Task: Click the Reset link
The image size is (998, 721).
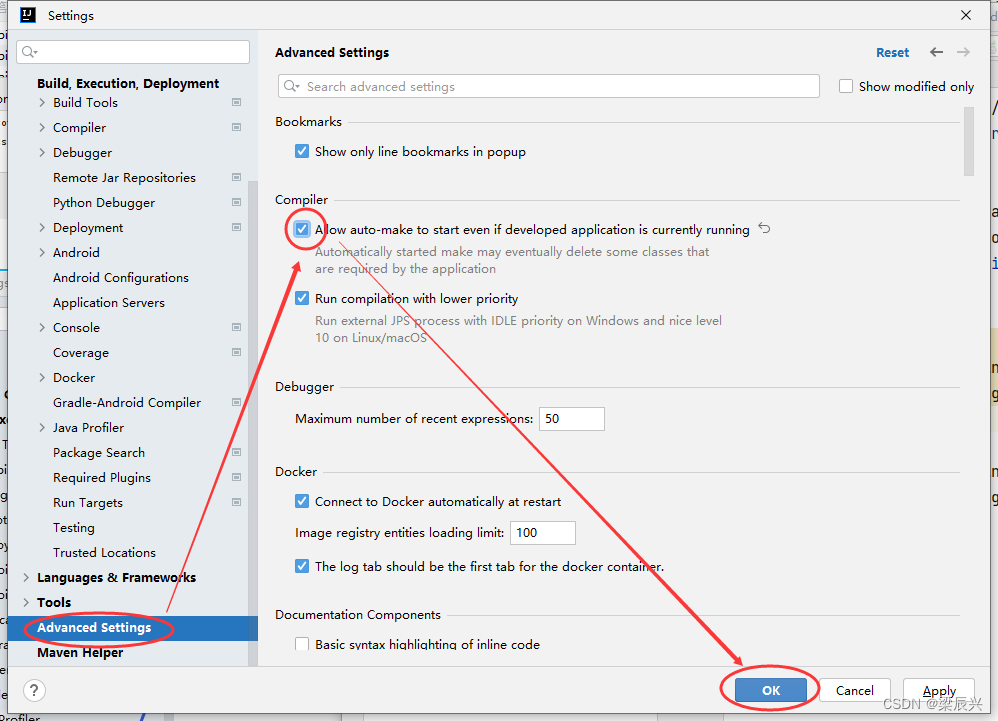Action: pyautogui.click(x=892, y=52)
